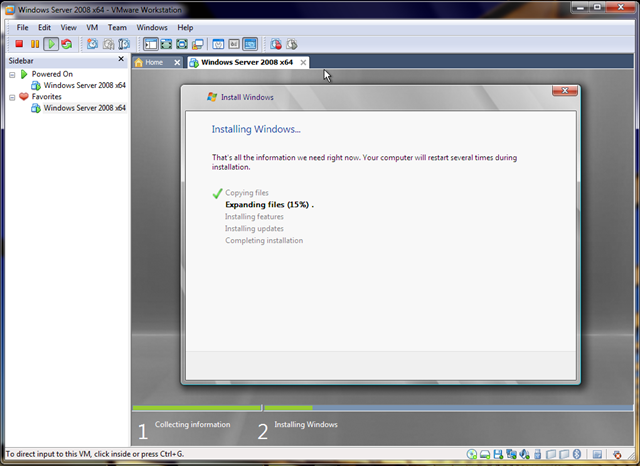The image size is (640, 466).
Task: Click the Quick Switch mode icon
Action: (x=166, y=44)
